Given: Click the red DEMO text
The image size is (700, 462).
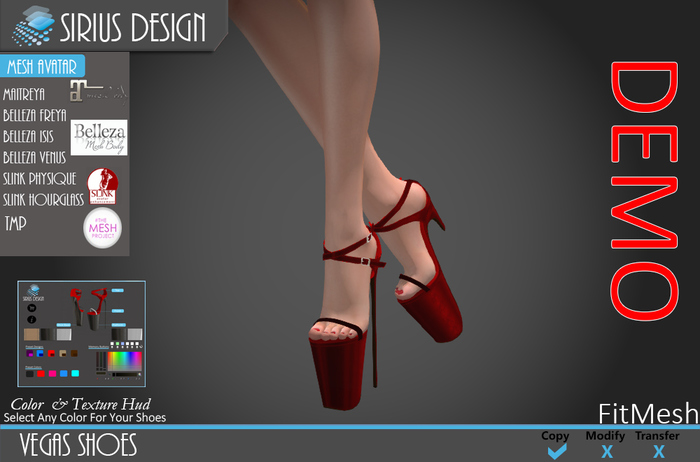Looking at the screenshot, I should [x=644, y=191].
